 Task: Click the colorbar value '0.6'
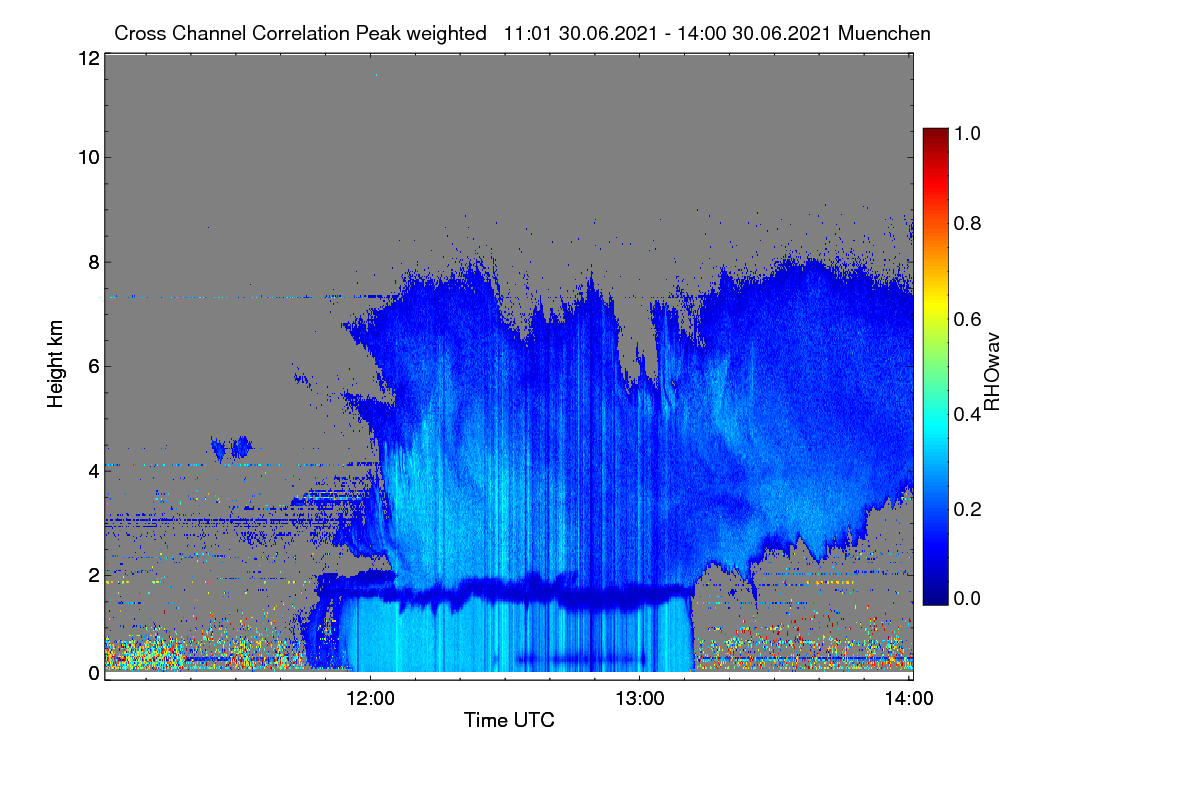click(968, 318)
